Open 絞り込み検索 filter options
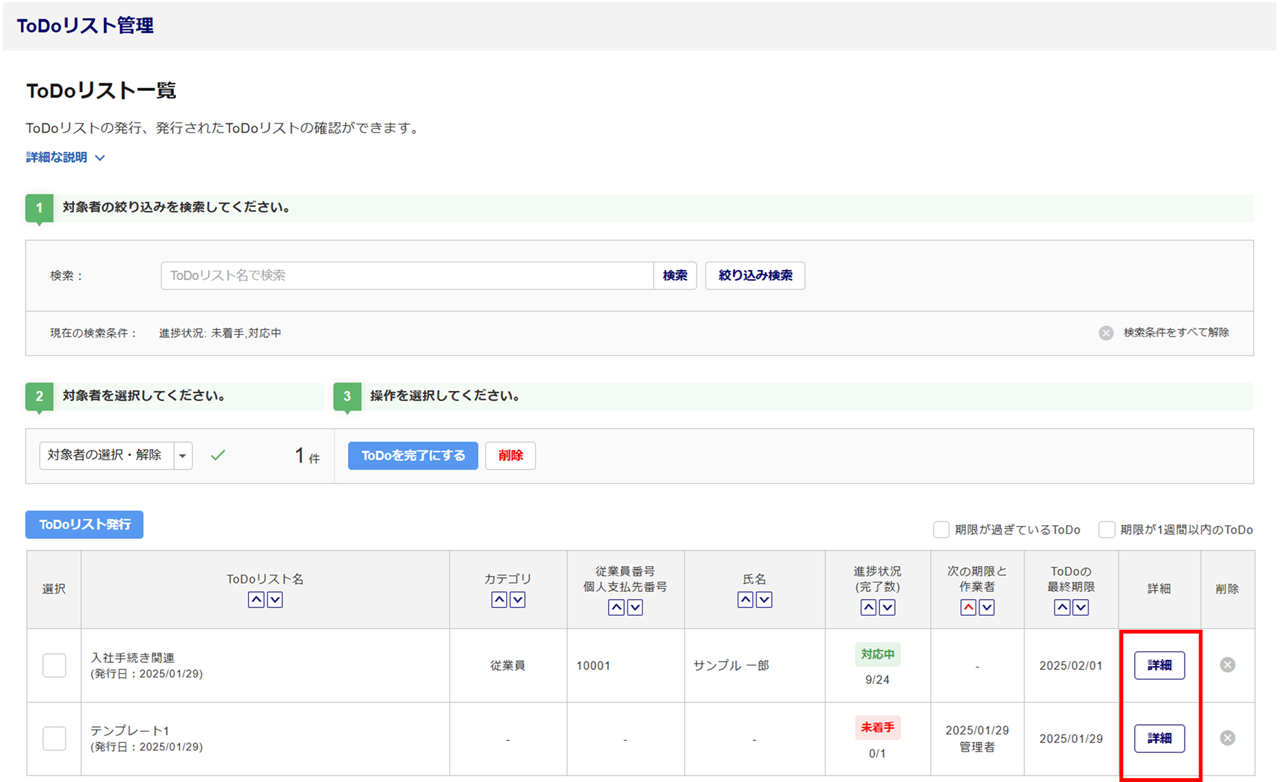Image resolution: width=1280 pixels, height=782 pixels. pos(755,275)
